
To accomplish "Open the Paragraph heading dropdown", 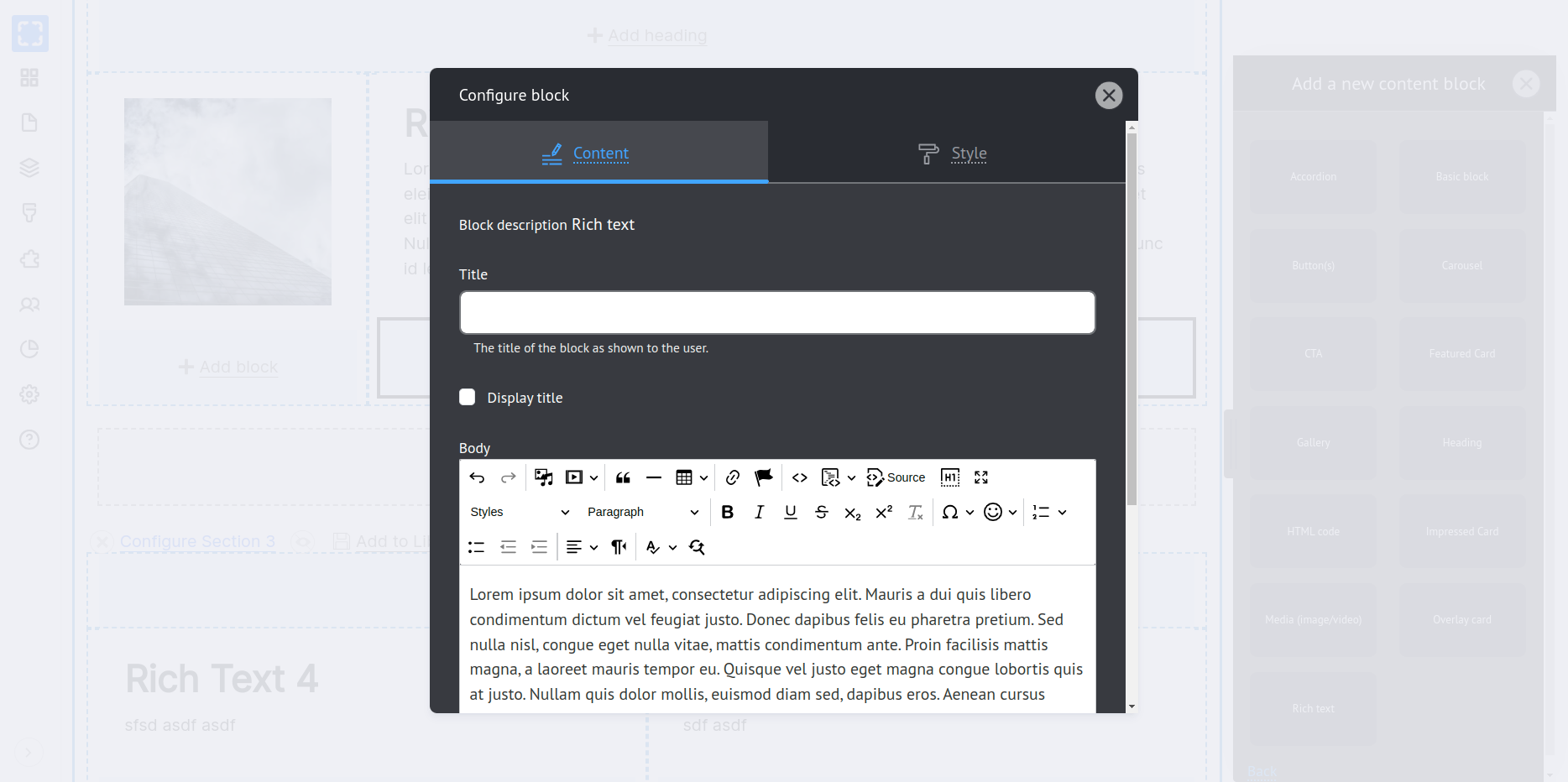I will pos(643,512).
